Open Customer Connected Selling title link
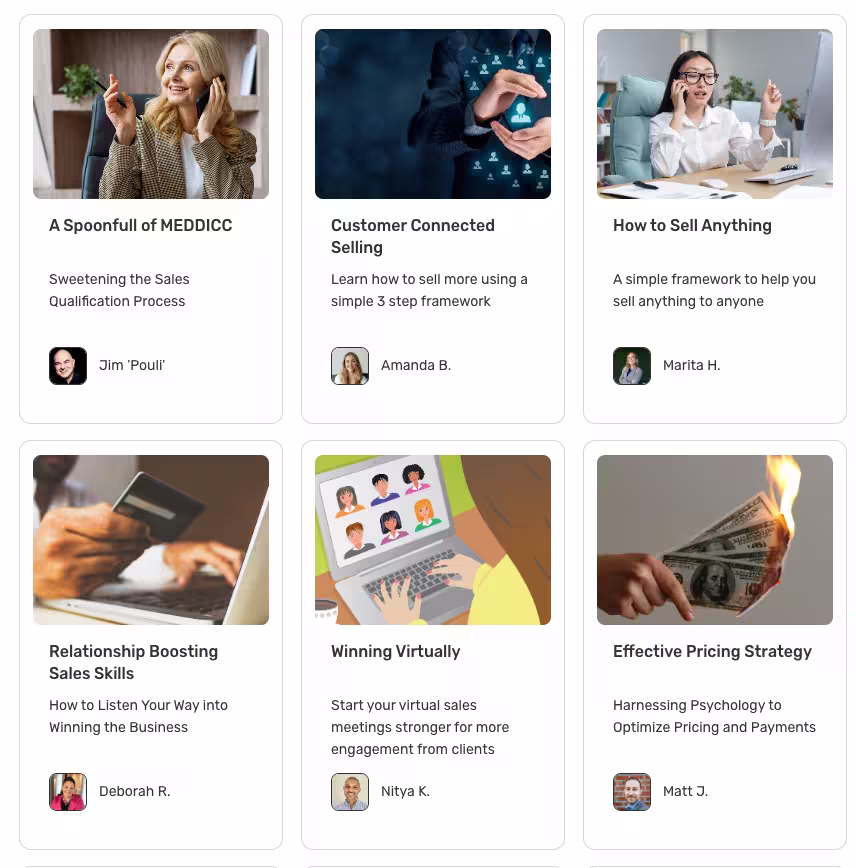The image size is (856, 868). pos(412,236)
